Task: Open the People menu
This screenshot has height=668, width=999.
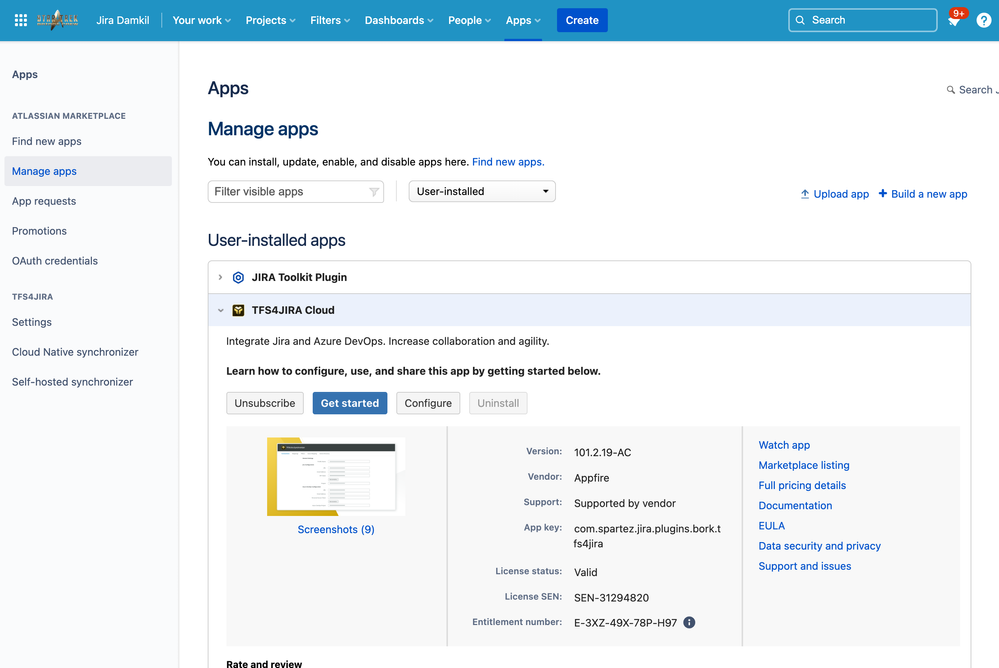Action: pyautogui.click(x=469, y=20)
